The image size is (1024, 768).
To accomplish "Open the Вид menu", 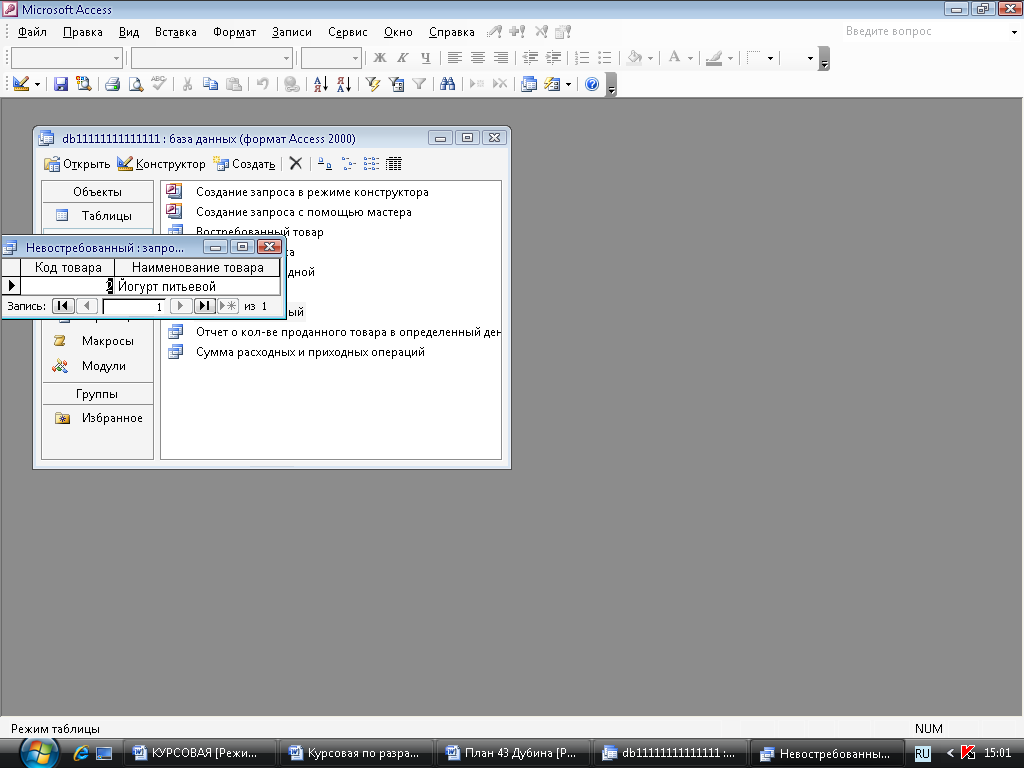I will (129, 31).
